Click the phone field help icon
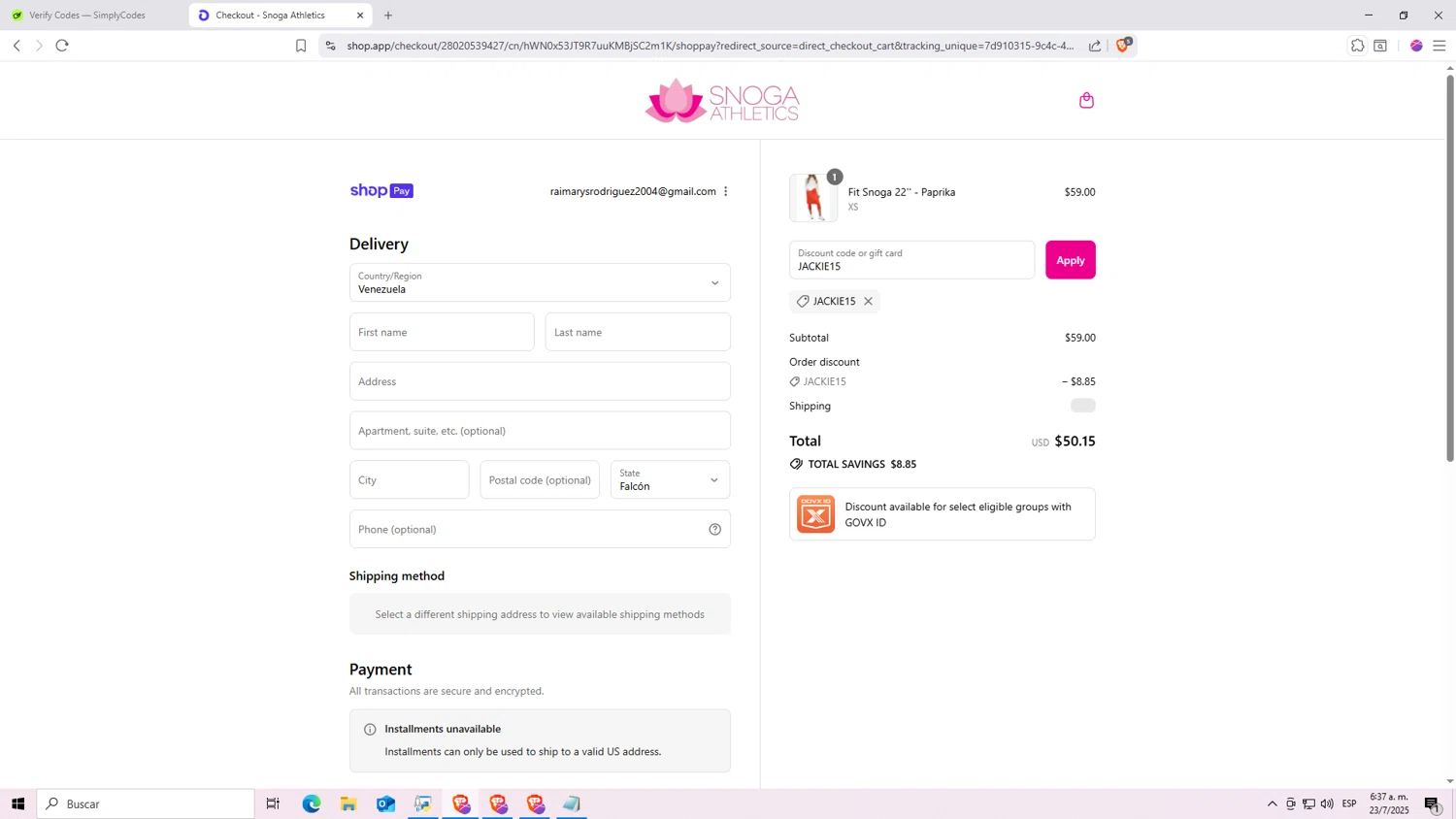The image size is (1456, 819). 714,529
